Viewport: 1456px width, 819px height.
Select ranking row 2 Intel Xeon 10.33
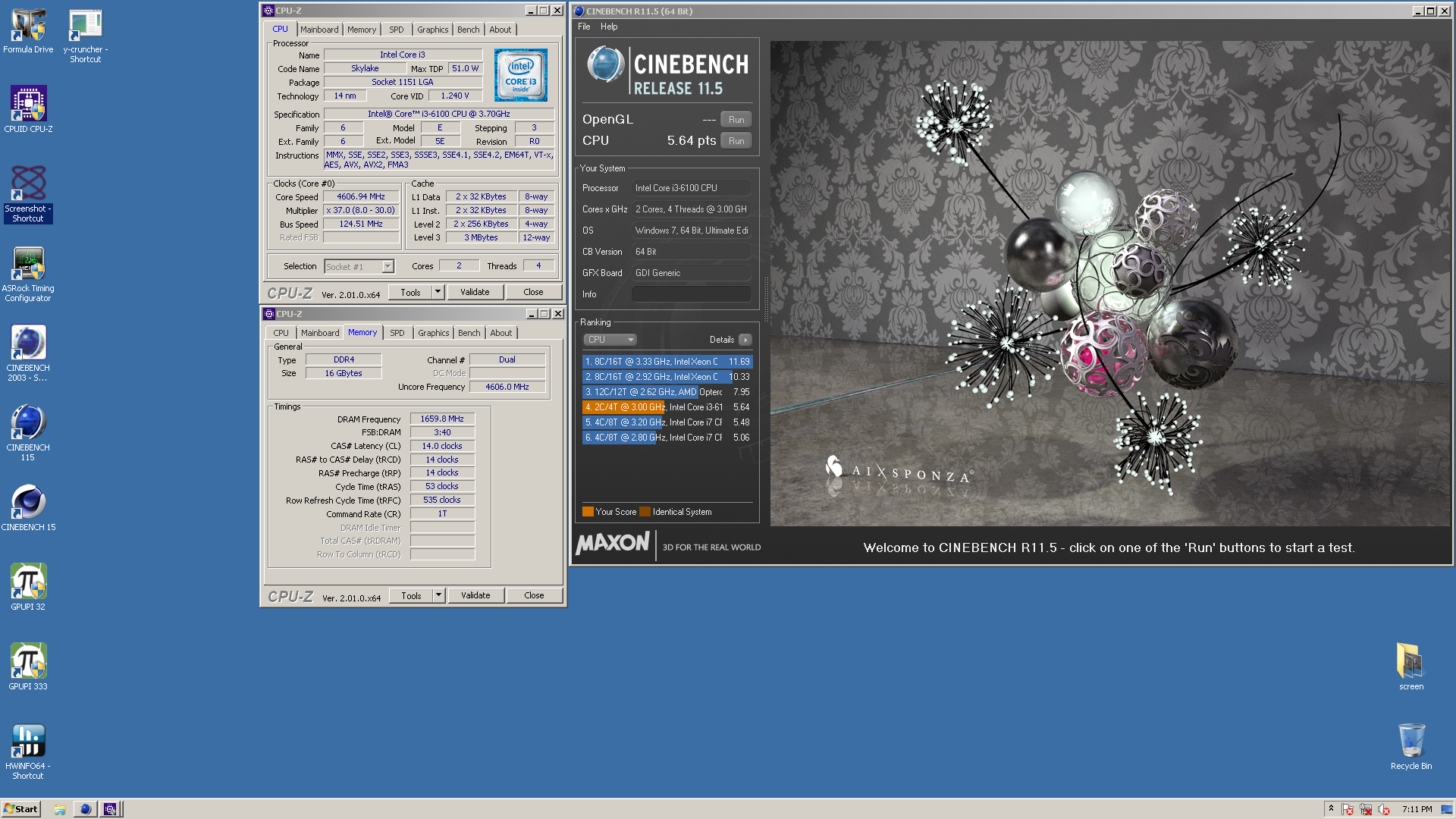pos(667,377)
